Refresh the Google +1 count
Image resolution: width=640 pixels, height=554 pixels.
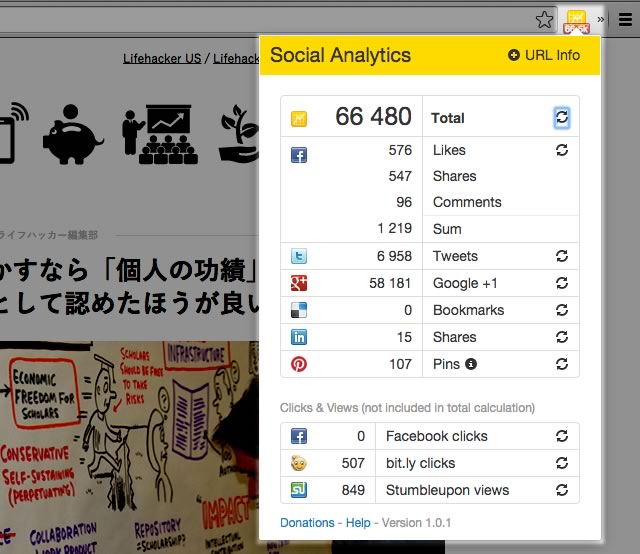(x=562, y=283)
